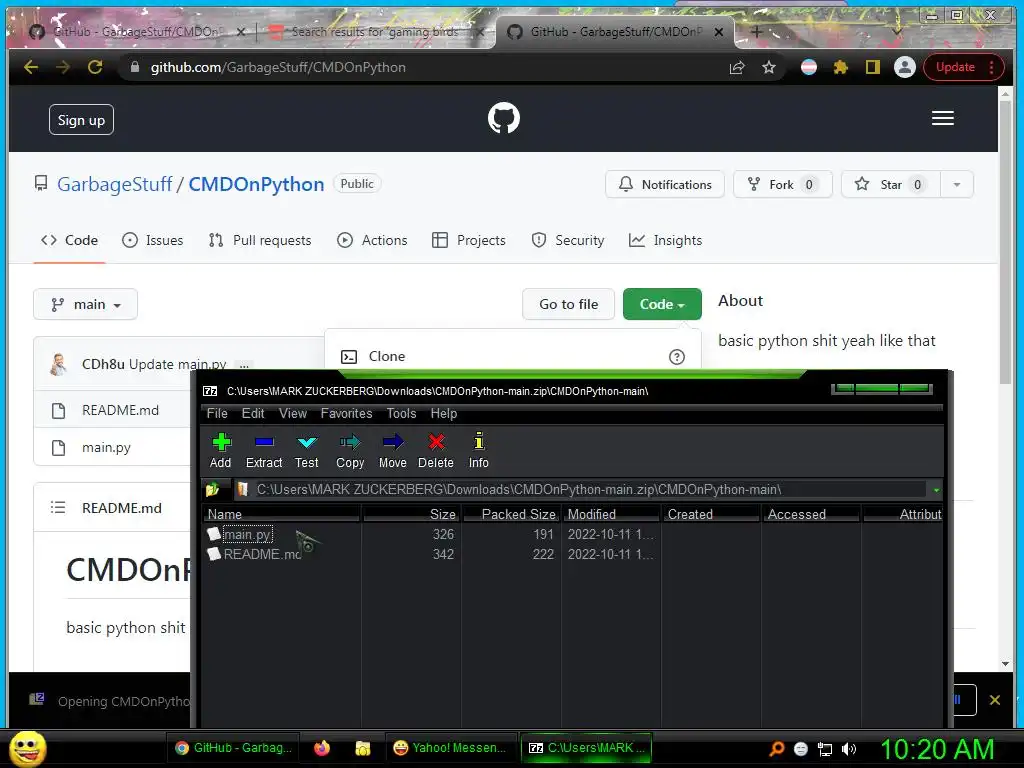Open Info for the archive in 7-Zip

479,451
